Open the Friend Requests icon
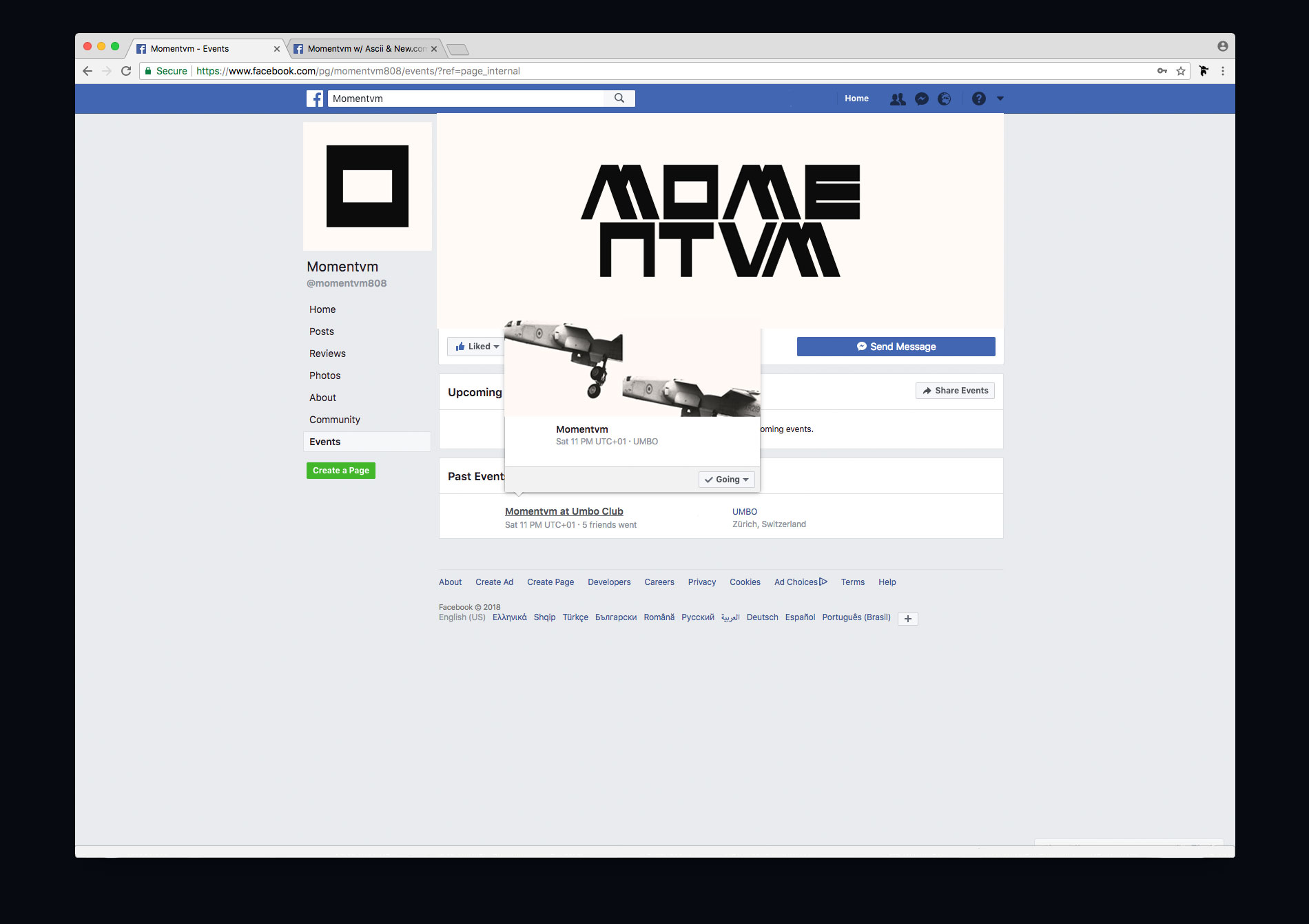The image size is (1309, 924). click(898, 99)
